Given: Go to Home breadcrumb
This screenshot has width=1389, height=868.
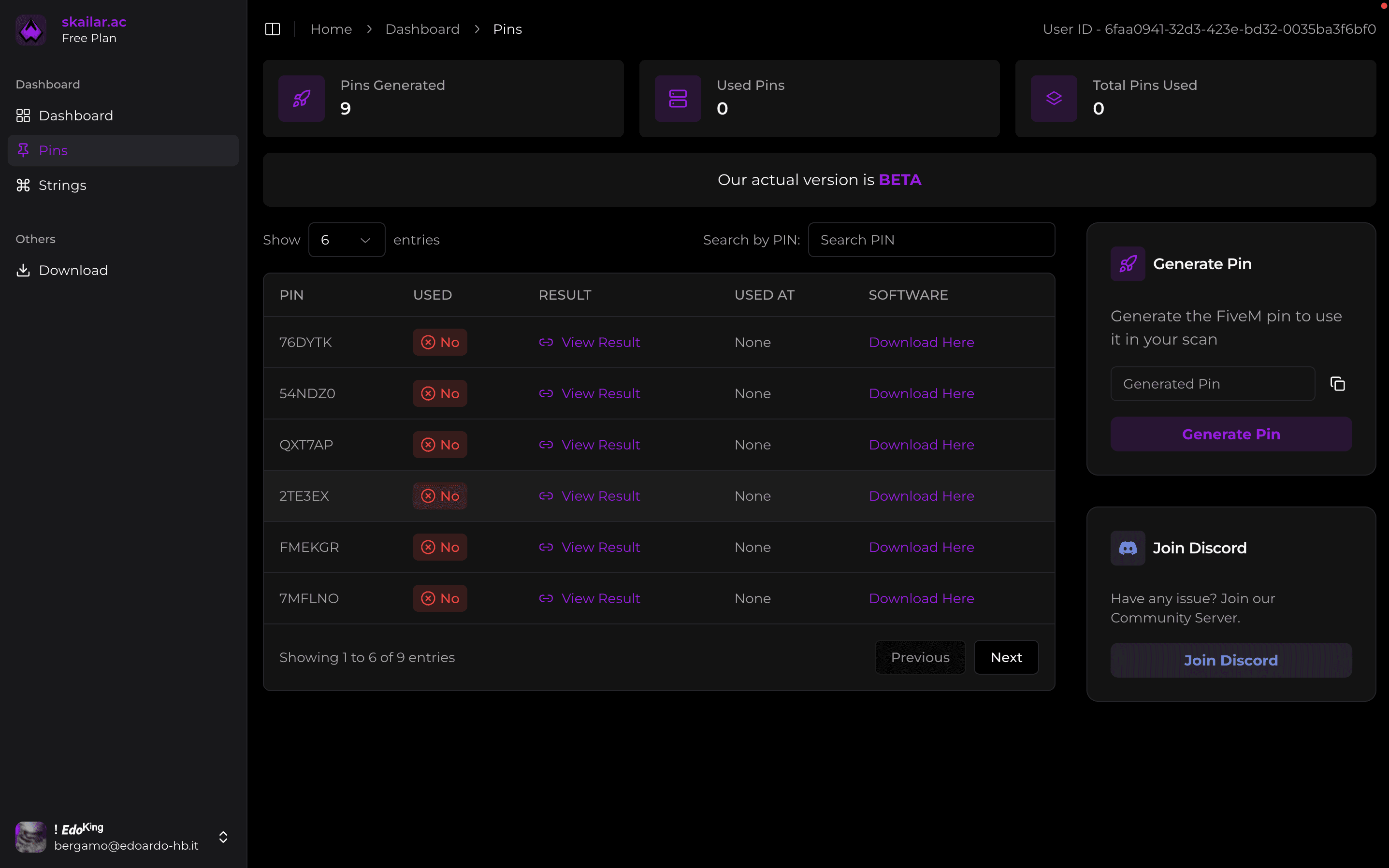Looking at the screenshot, I should [331, 29].
